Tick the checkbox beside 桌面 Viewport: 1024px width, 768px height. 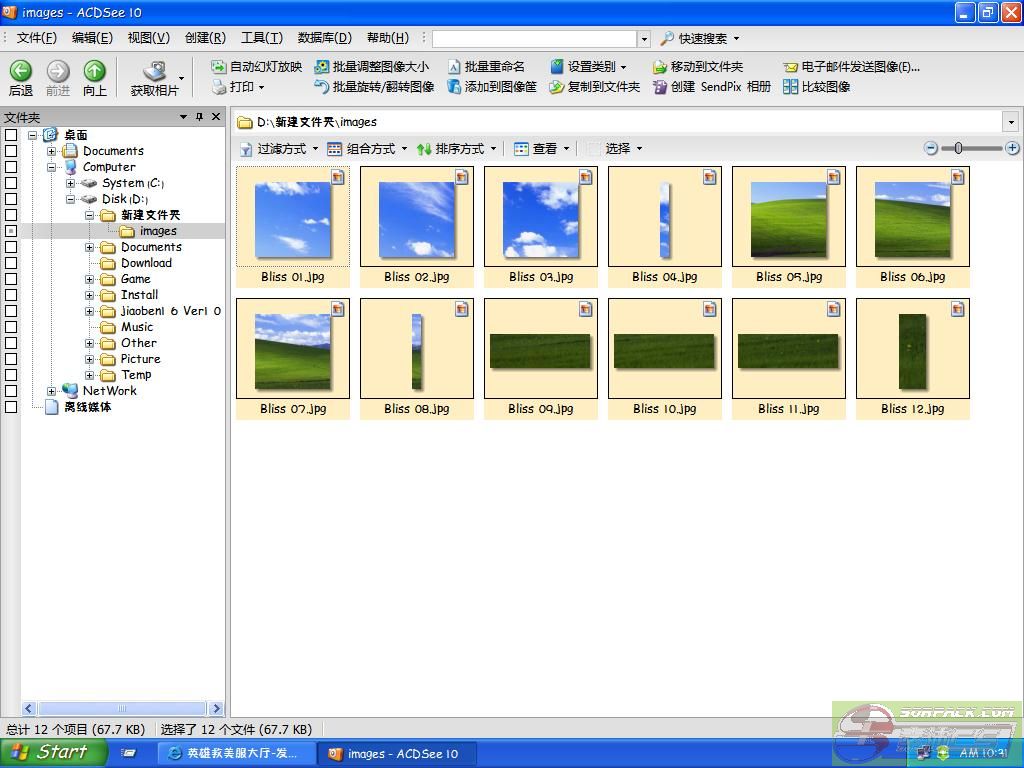(x=11, y=135)
